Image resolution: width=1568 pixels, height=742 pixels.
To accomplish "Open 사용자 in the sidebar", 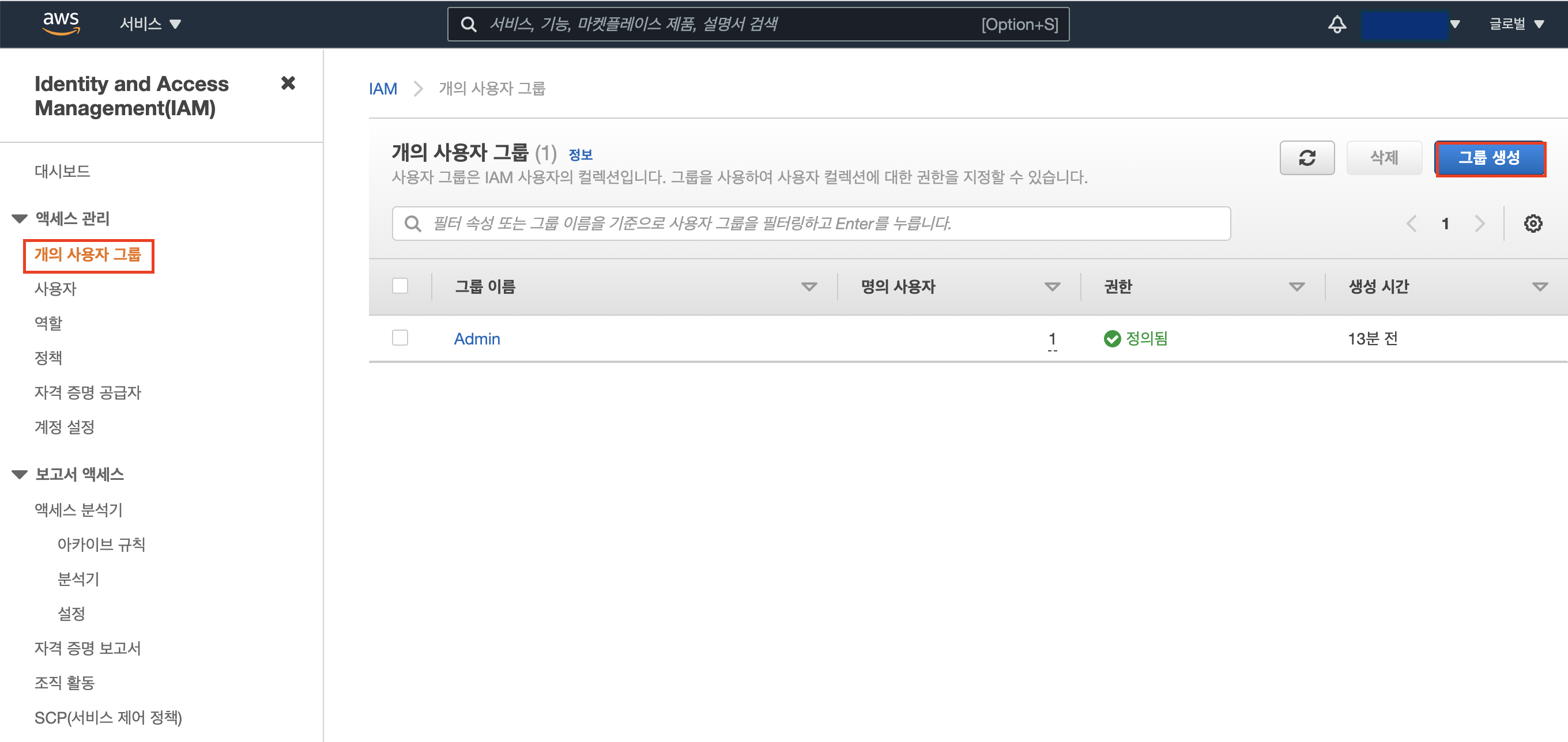I will (x=55, y=289).
